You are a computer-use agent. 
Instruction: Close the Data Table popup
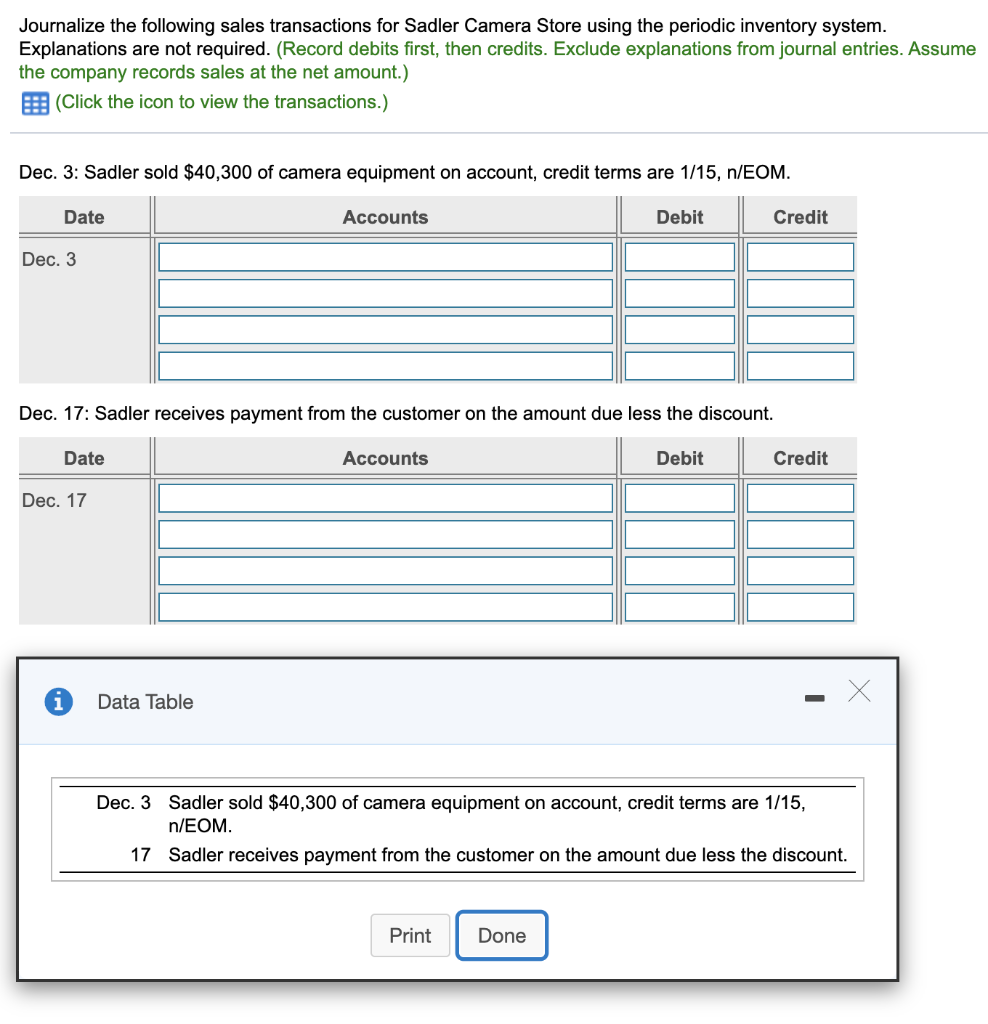point(858,691)
